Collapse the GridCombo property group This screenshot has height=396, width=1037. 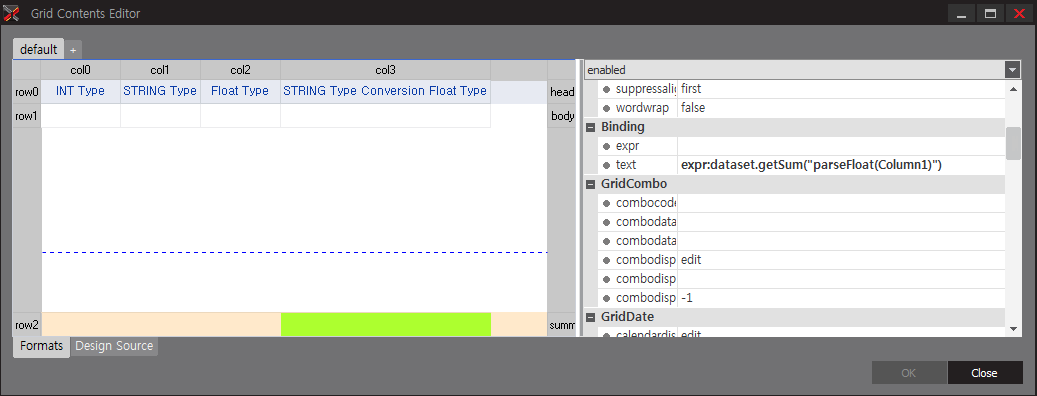coord(591,184)
